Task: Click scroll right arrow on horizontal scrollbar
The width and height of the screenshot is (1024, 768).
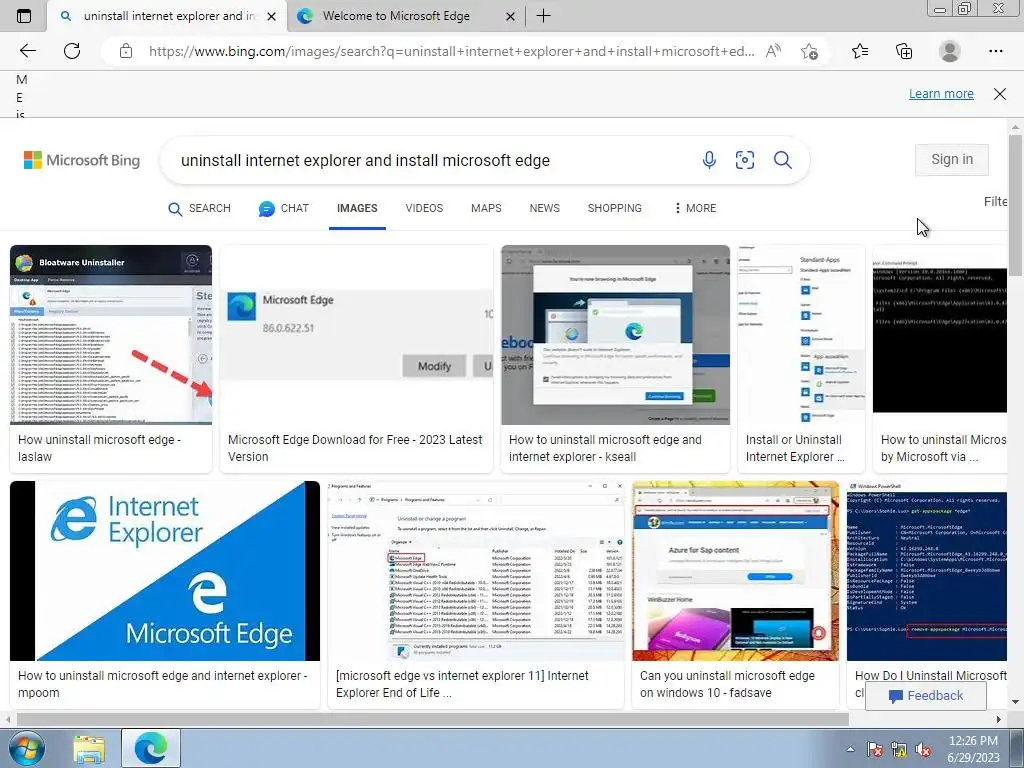Action: click(999, 719)
